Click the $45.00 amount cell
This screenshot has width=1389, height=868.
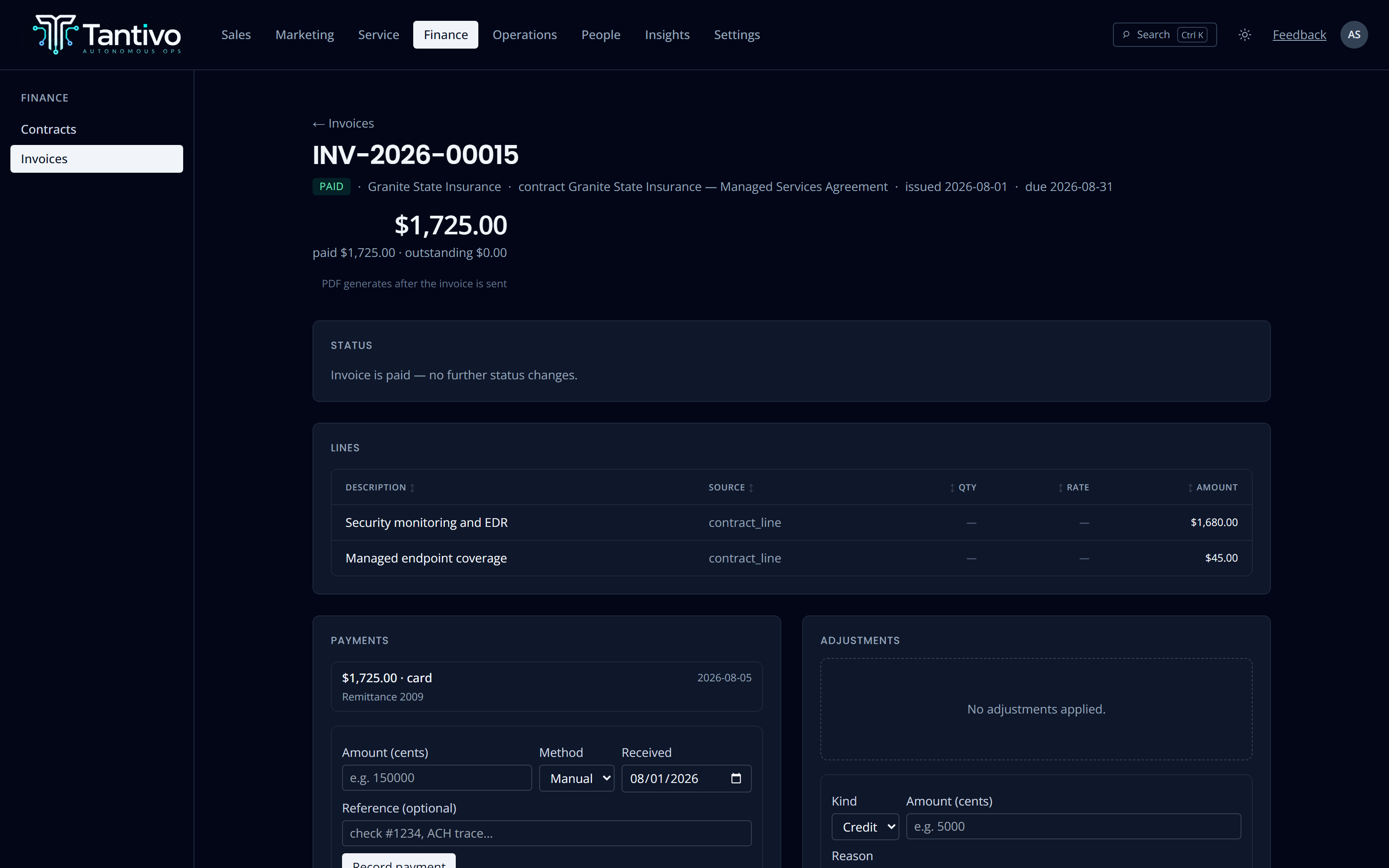click(x=1221, y=558)
